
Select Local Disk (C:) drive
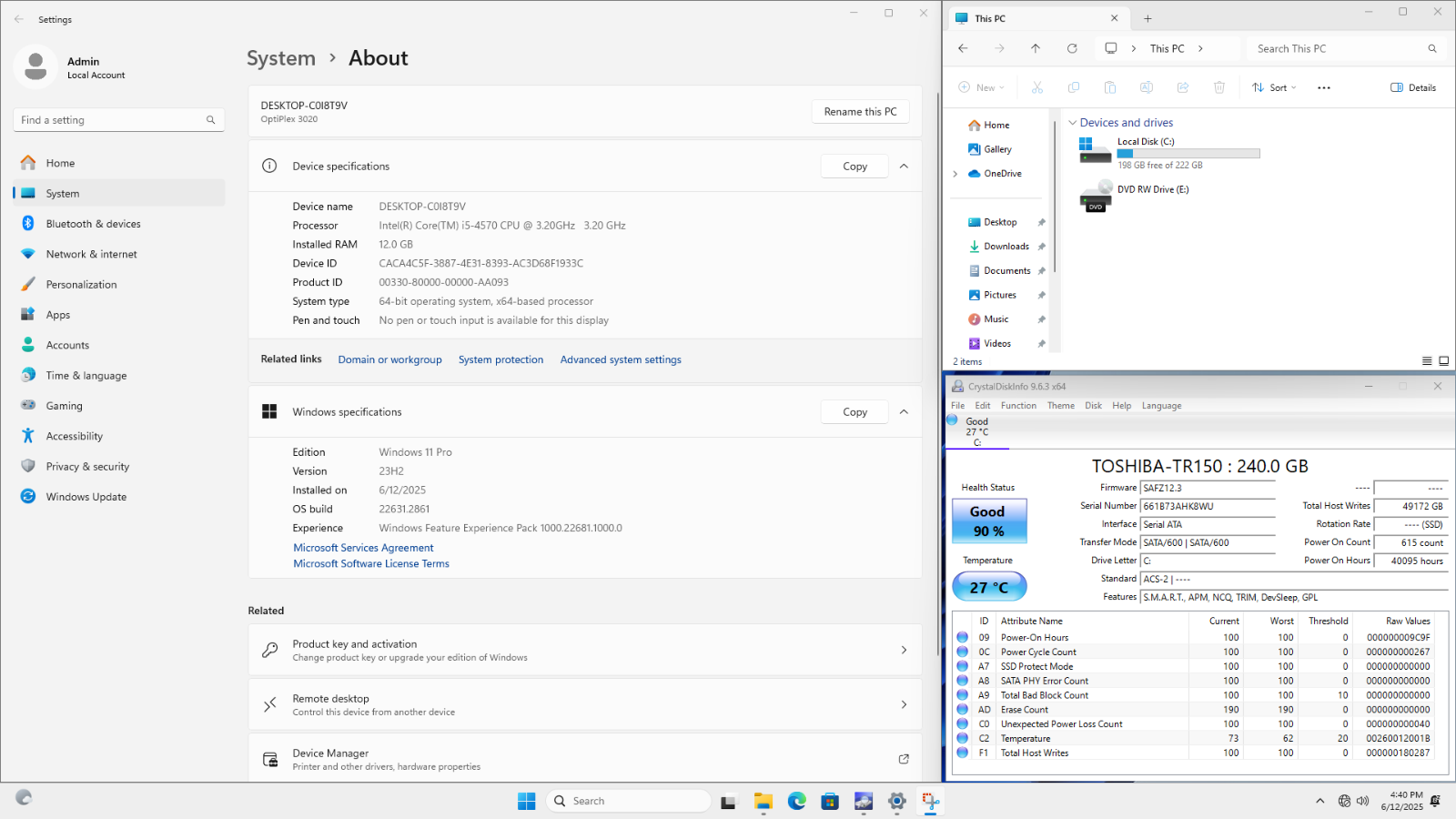click(1169, 152)
